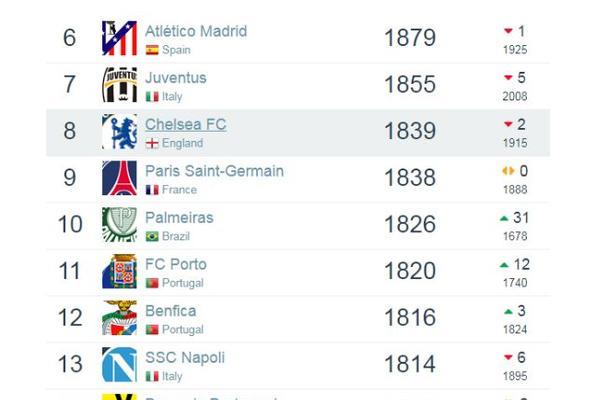This screenshot has width=607, height=400.
Task: Click the Palmeiras green crest
Action: tap(119, 225)
